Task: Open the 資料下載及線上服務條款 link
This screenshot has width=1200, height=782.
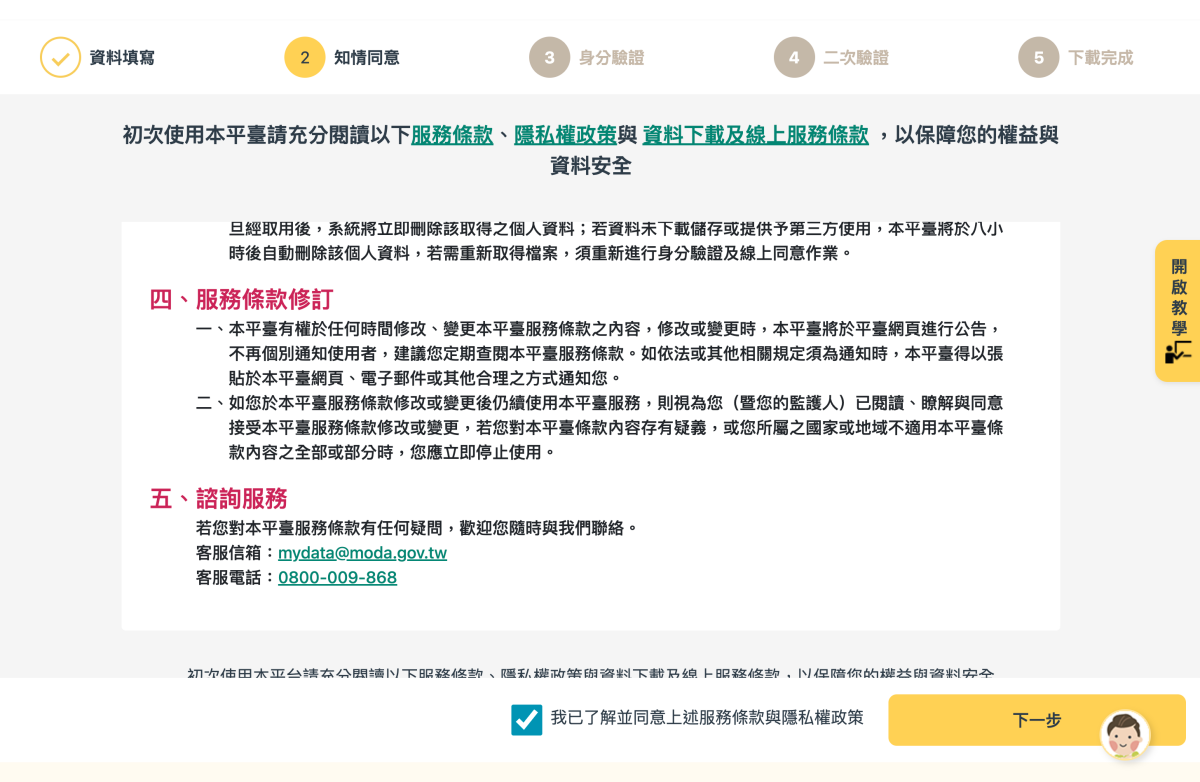Action: [x=755, y=135]
